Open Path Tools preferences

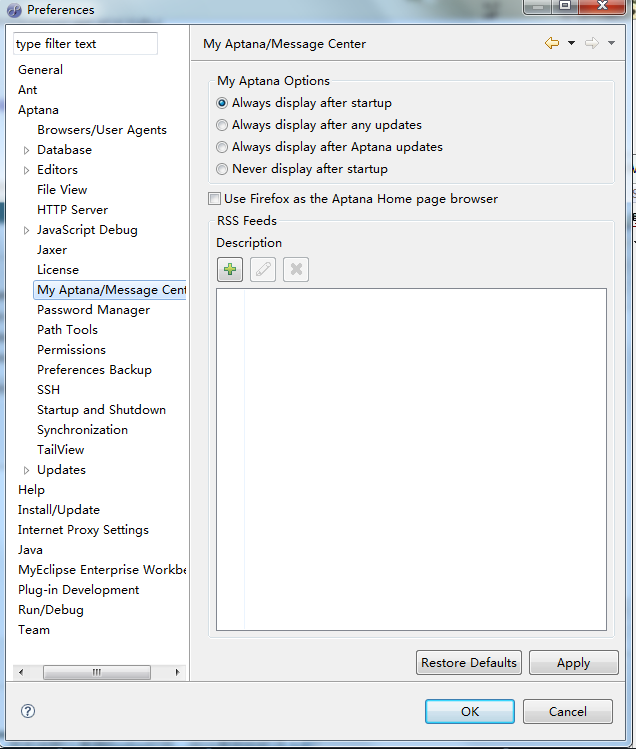(67, 330)
